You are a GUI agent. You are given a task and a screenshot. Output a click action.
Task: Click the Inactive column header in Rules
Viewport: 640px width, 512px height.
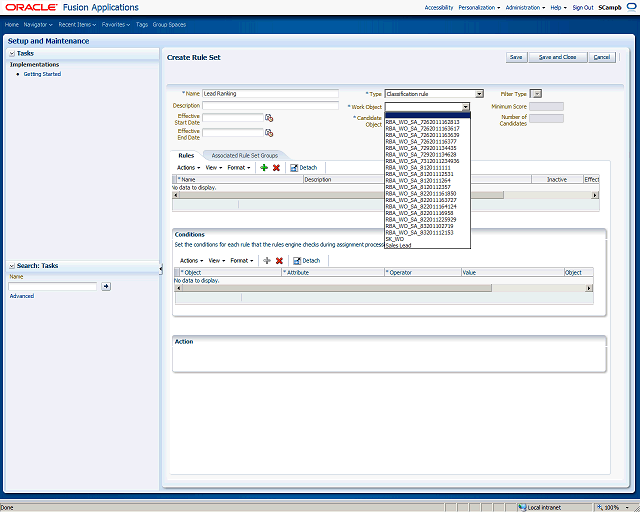[557, 179]
